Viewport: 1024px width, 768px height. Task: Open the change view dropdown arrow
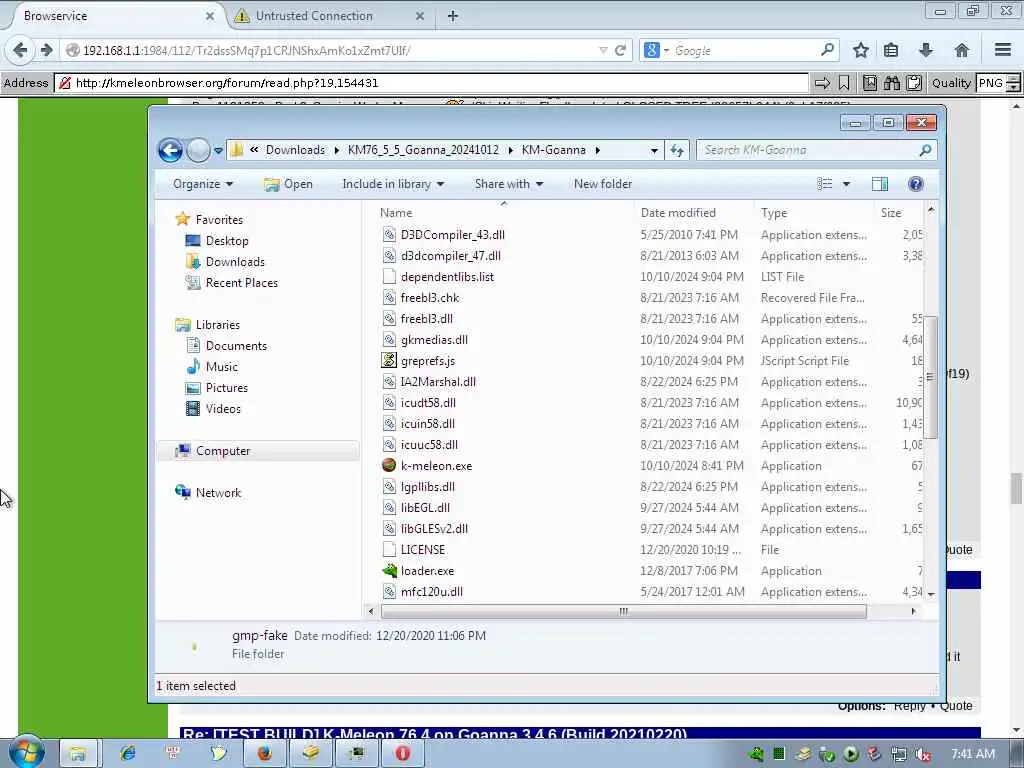pyautogui.click(x=846, y=184)
